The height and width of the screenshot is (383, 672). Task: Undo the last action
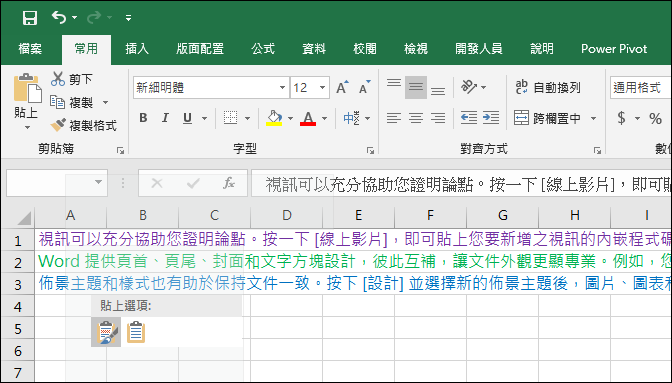click(59, 18)
